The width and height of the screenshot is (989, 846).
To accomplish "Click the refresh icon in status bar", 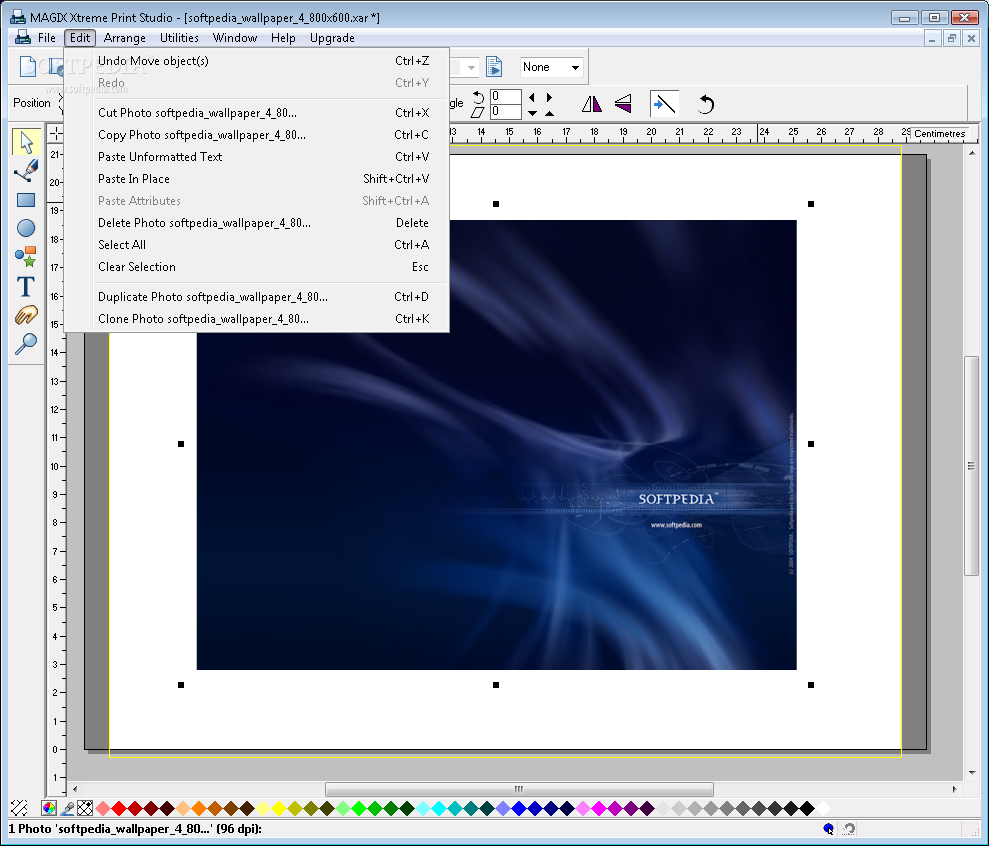I will point(849,829).
